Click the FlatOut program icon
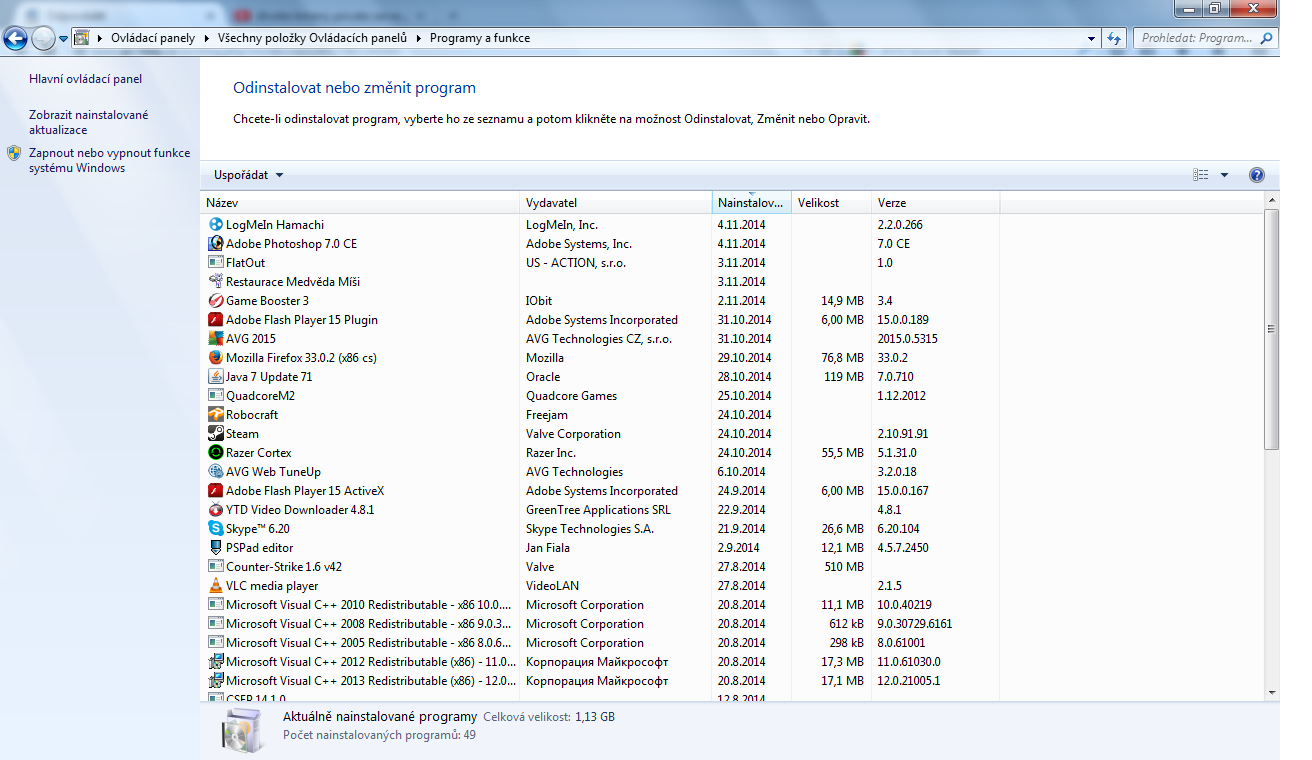 (x=215, y=263)
